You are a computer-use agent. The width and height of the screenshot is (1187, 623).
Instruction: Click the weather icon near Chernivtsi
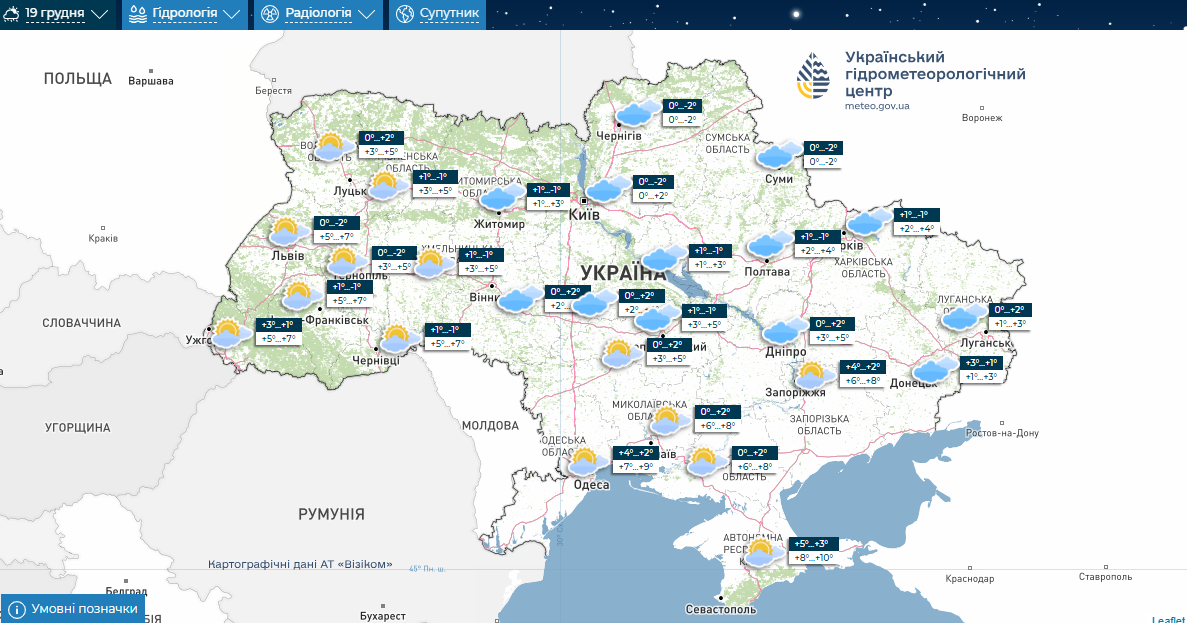point(398,338)
